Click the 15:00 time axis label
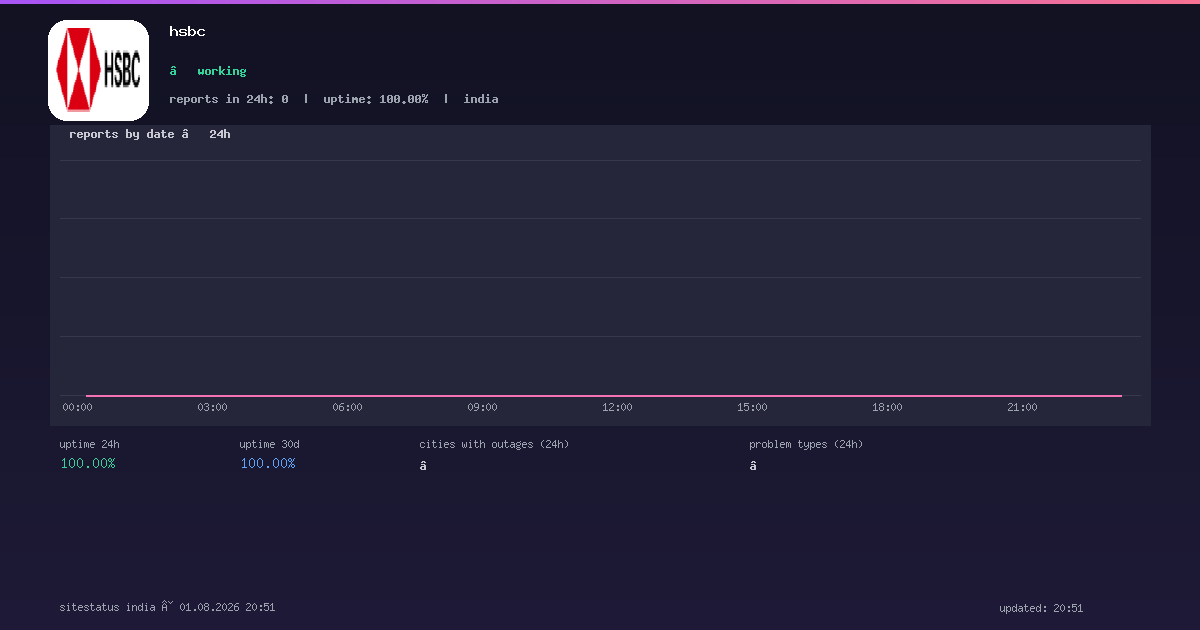Viewport: 1200px width, 630px height. (x=752, y=407)
